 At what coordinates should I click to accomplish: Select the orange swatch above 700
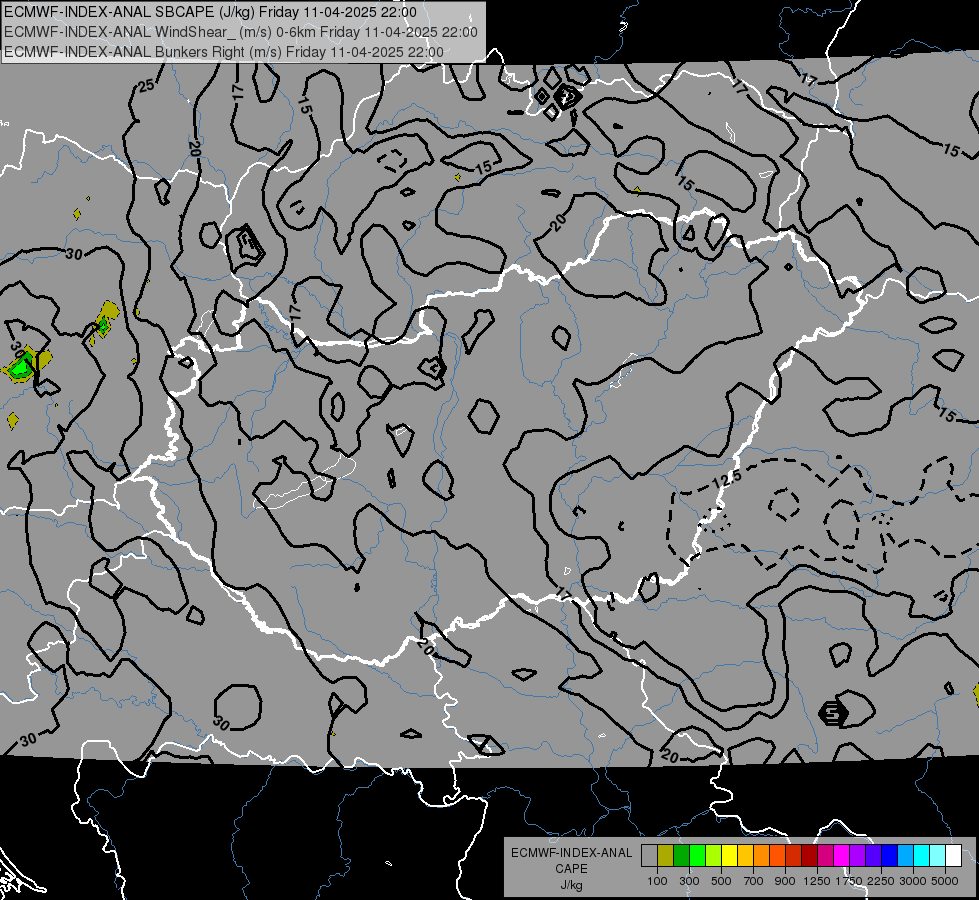[762, 855]
